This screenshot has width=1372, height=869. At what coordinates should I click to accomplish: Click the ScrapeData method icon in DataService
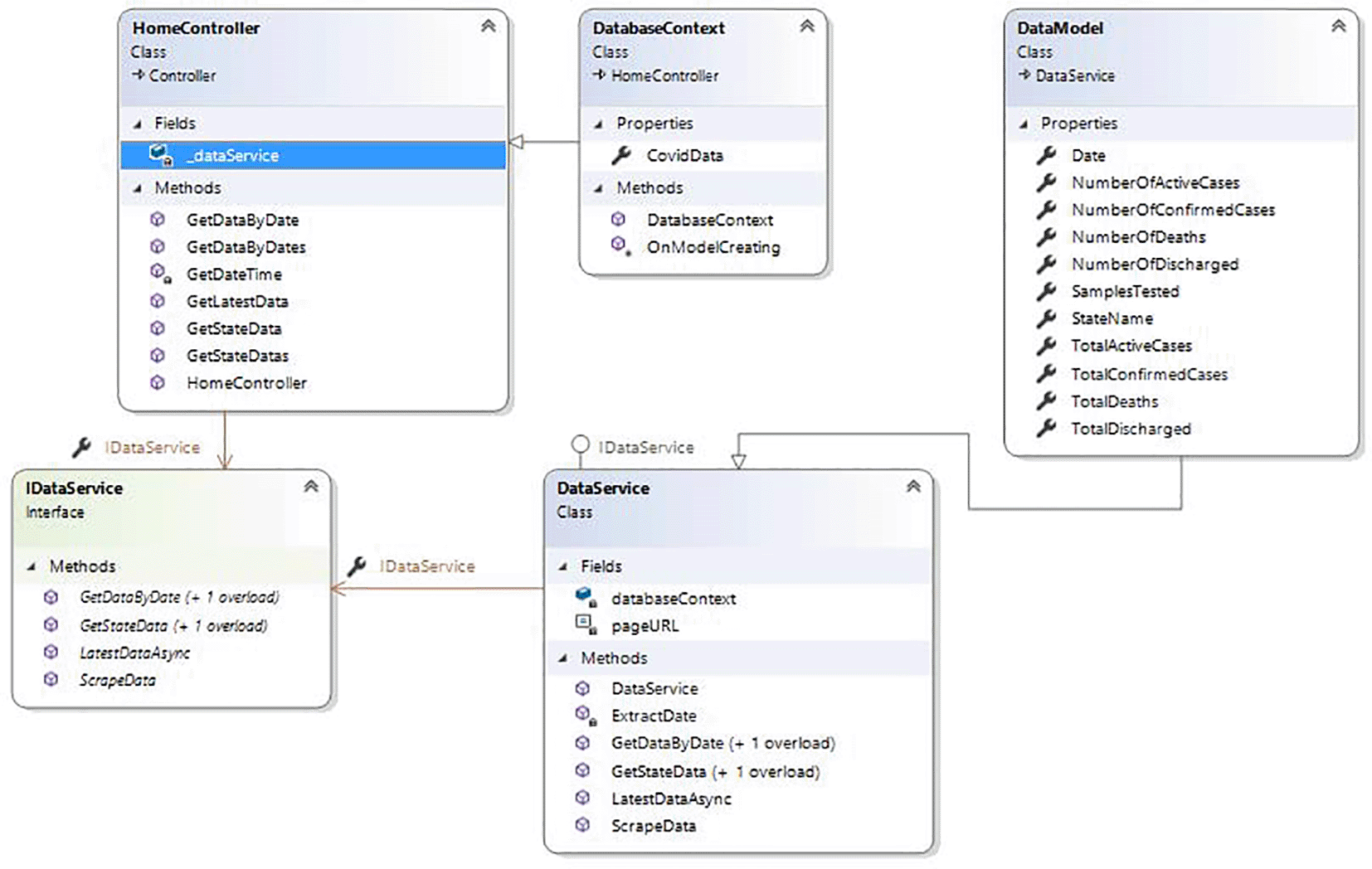583,825
